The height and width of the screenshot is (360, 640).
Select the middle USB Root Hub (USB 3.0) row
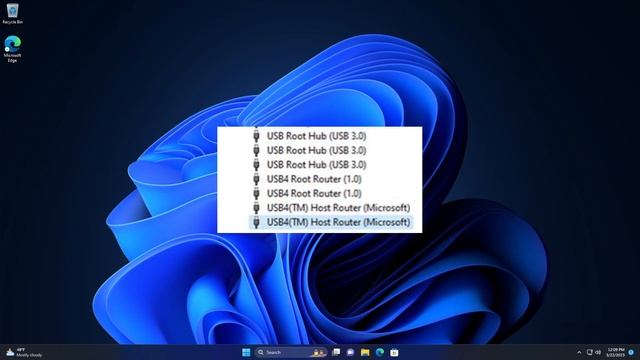309,150
